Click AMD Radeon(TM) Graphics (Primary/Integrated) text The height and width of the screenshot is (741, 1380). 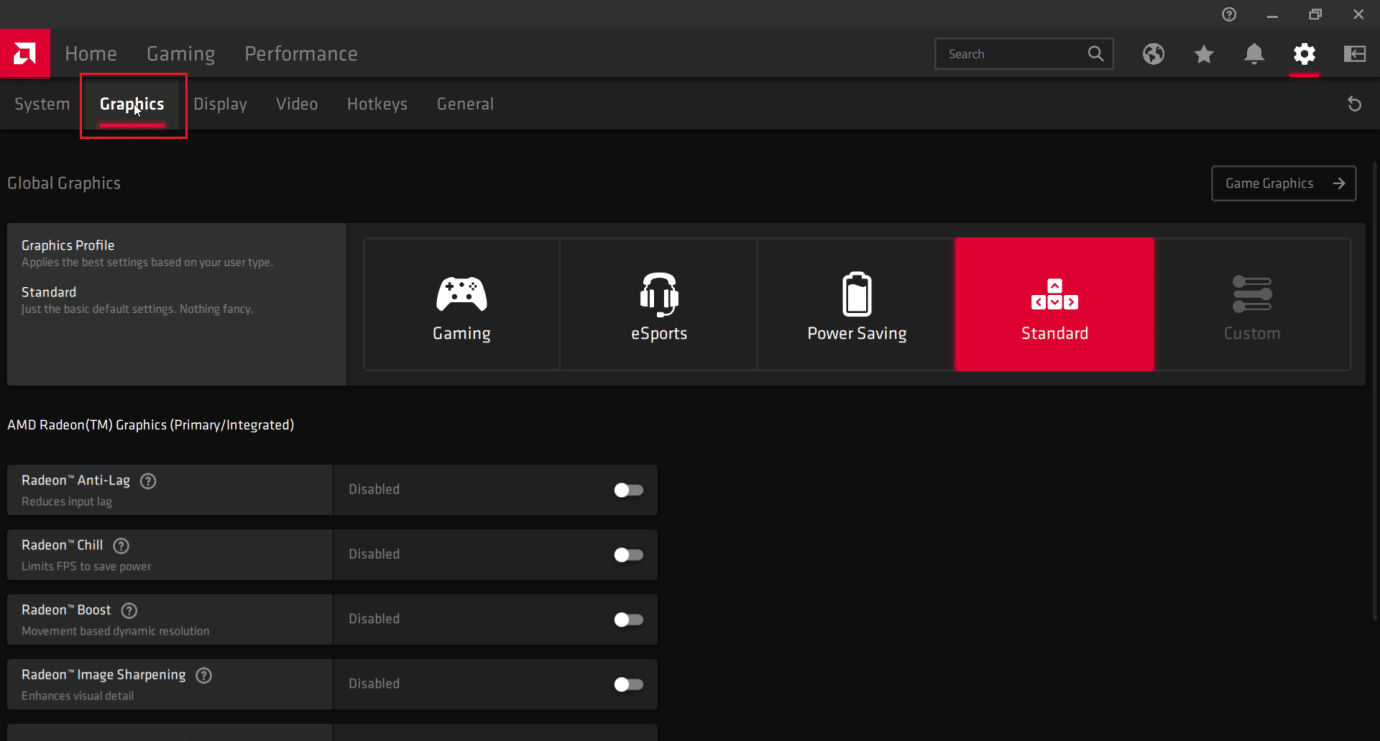coord(151,425)
